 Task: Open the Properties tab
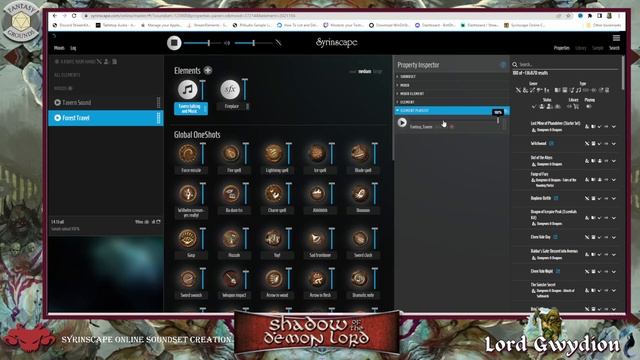point(562,48)
